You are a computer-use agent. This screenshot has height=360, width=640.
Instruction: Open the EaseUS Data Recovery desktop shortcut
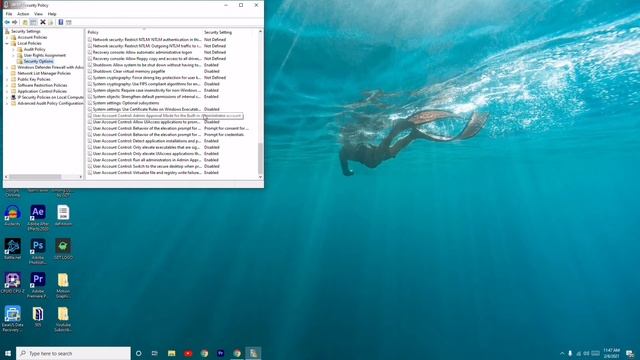click(x=13, y=318)
